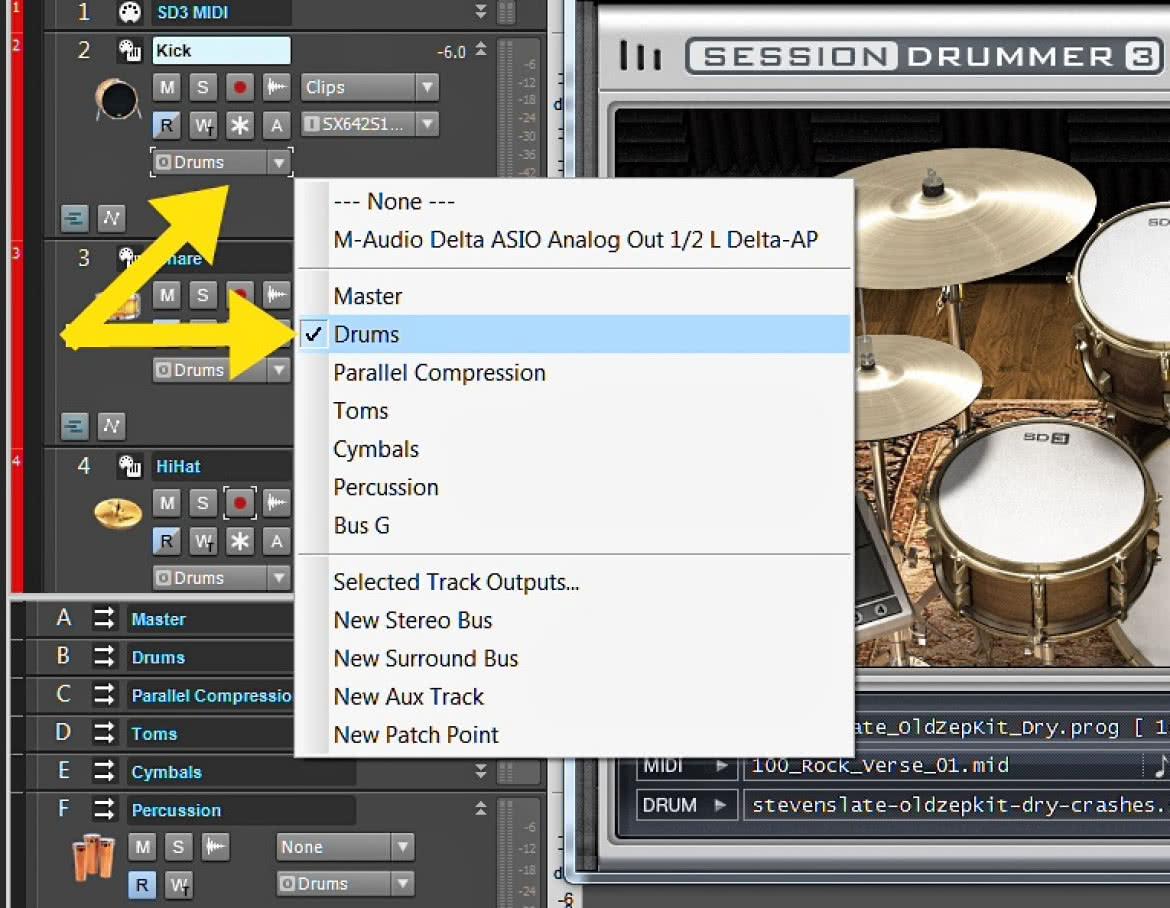Arm the HiHat track for recording
The width and height of the screenshot is (1170, 908).
point(240,503)
